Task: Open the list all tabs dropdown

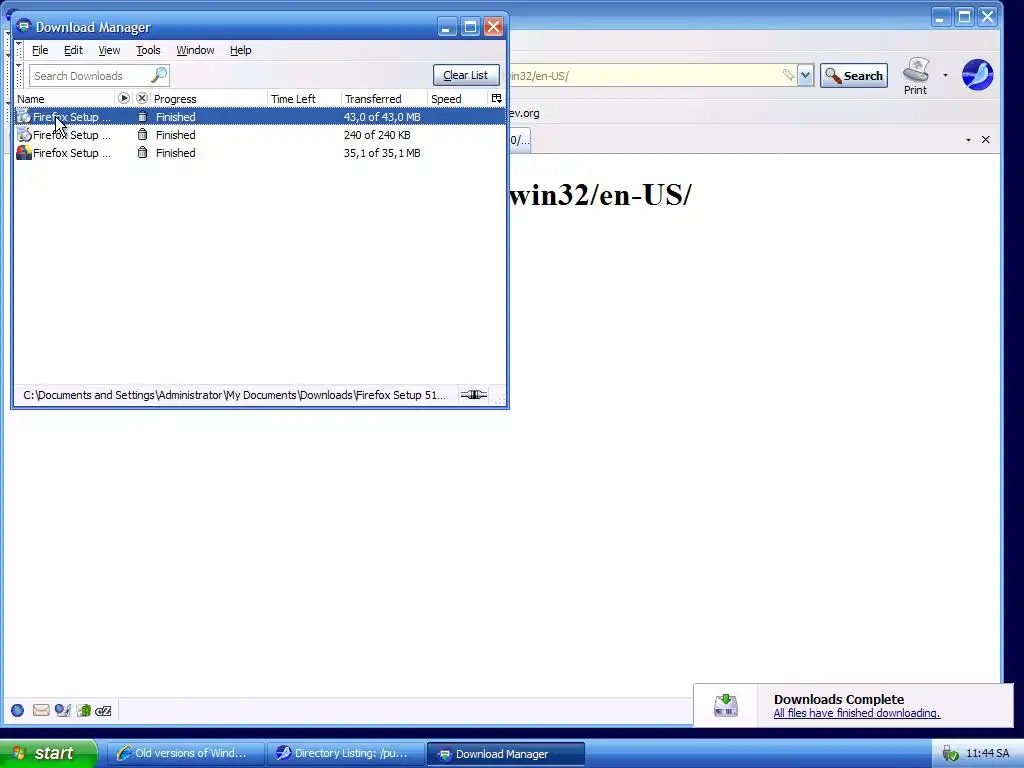Action: coord(968,140)
